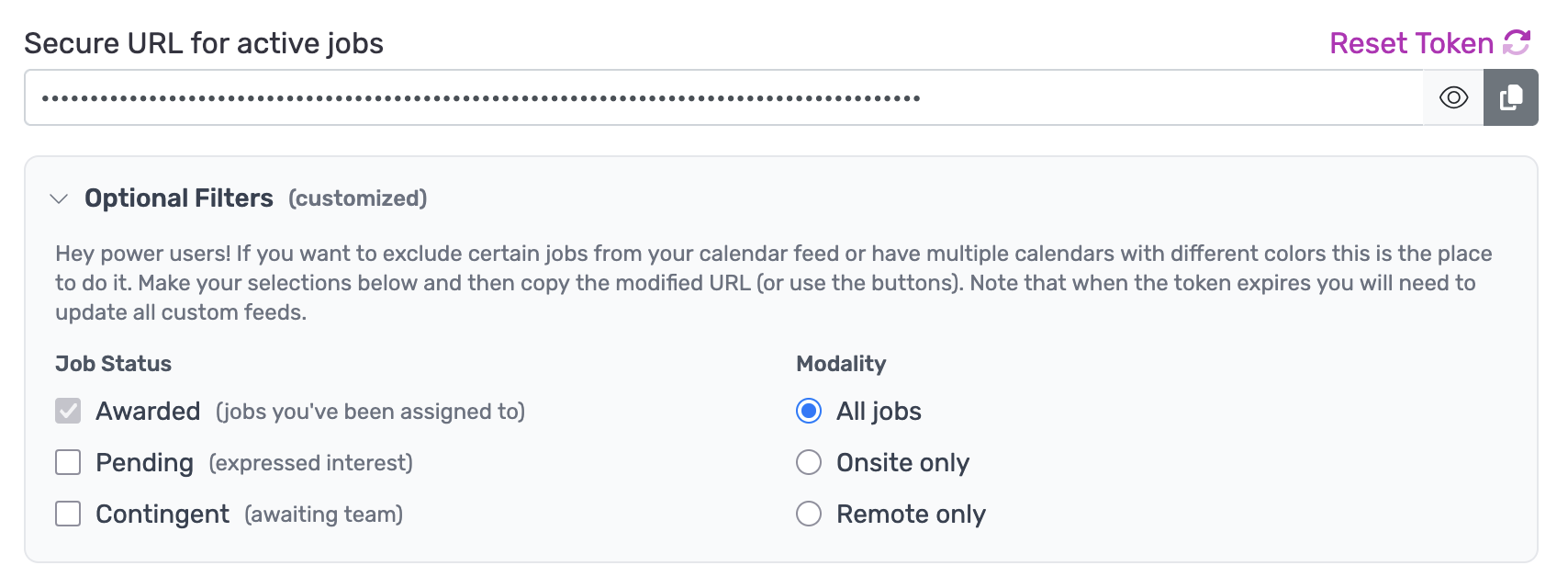Click the All jobs label
Screen dimensions: 1568x588
pos(879,412)
